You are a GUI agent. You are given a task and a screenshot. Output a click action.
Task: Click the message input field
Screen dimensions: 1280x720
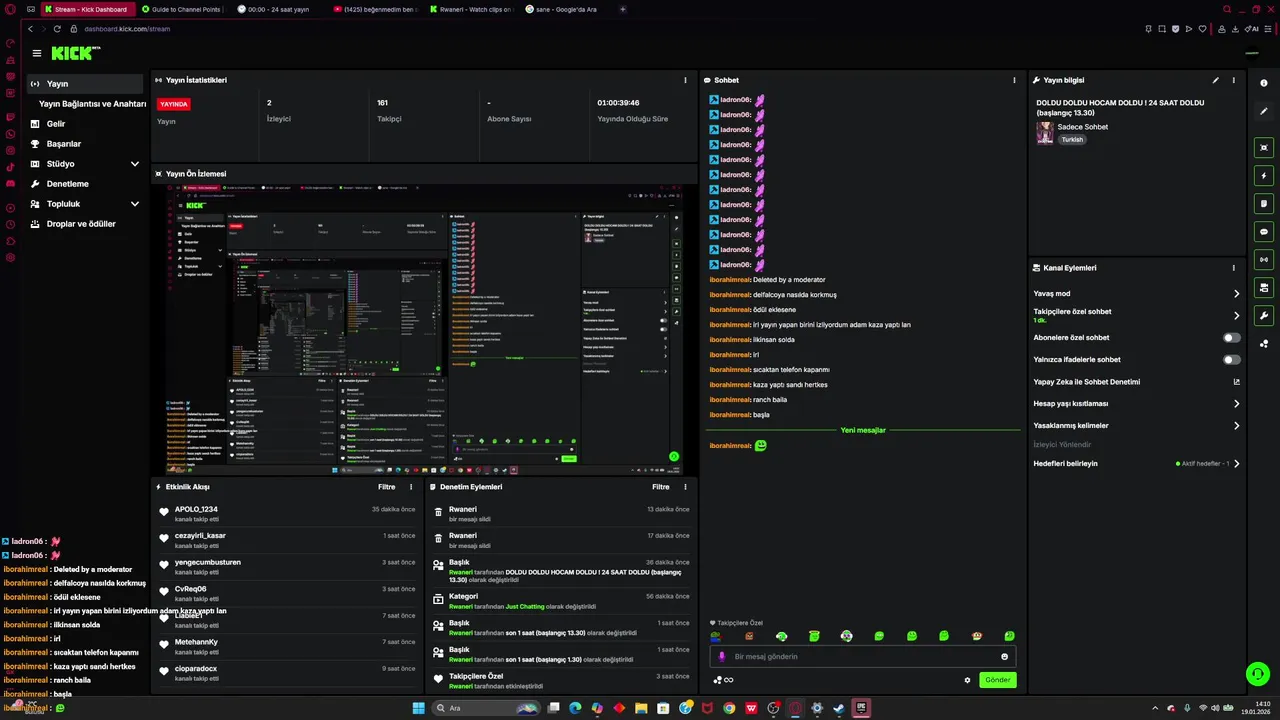tap(862, 657)
